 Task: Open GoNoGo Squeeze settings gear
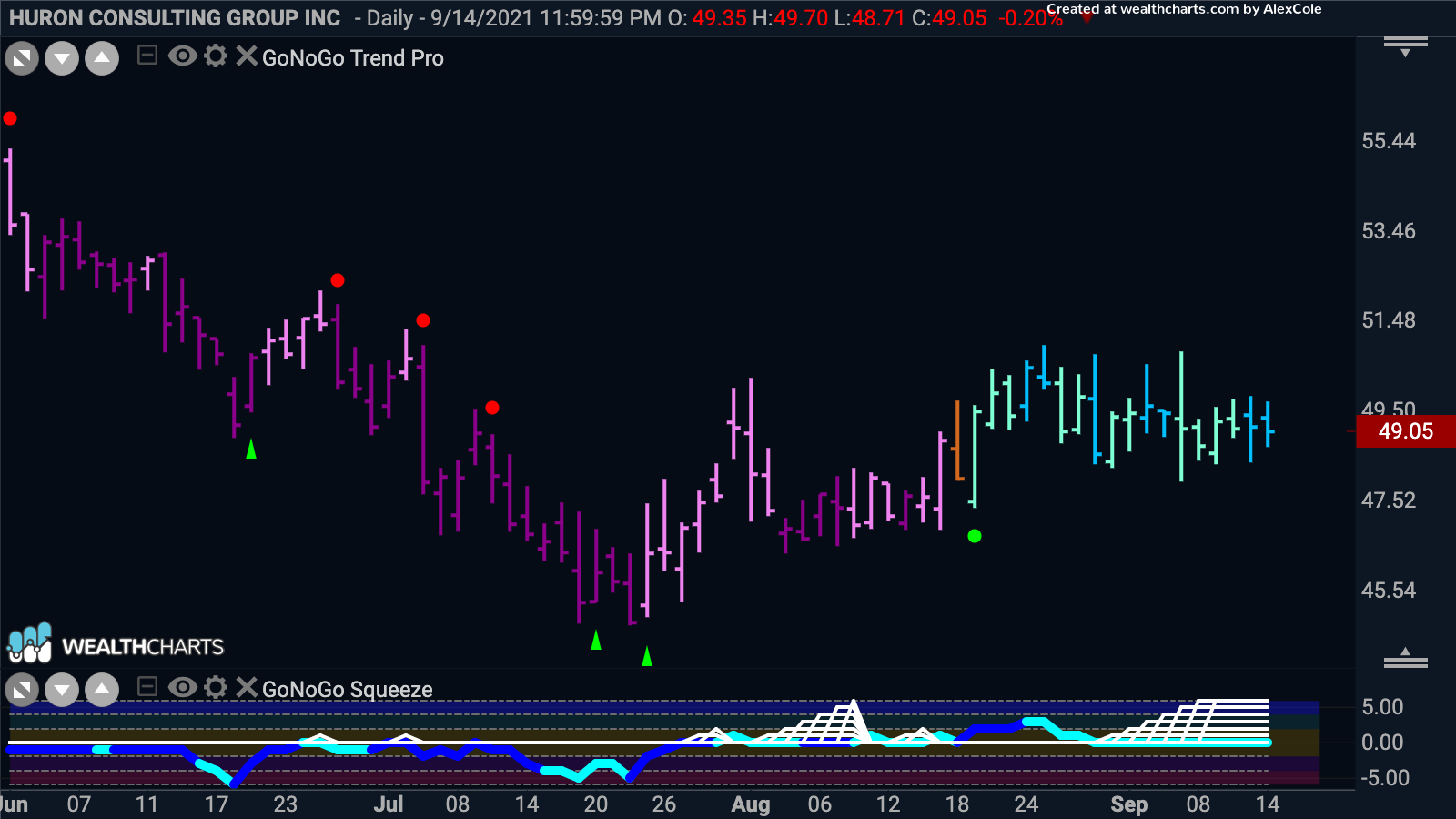coord(216,687)
